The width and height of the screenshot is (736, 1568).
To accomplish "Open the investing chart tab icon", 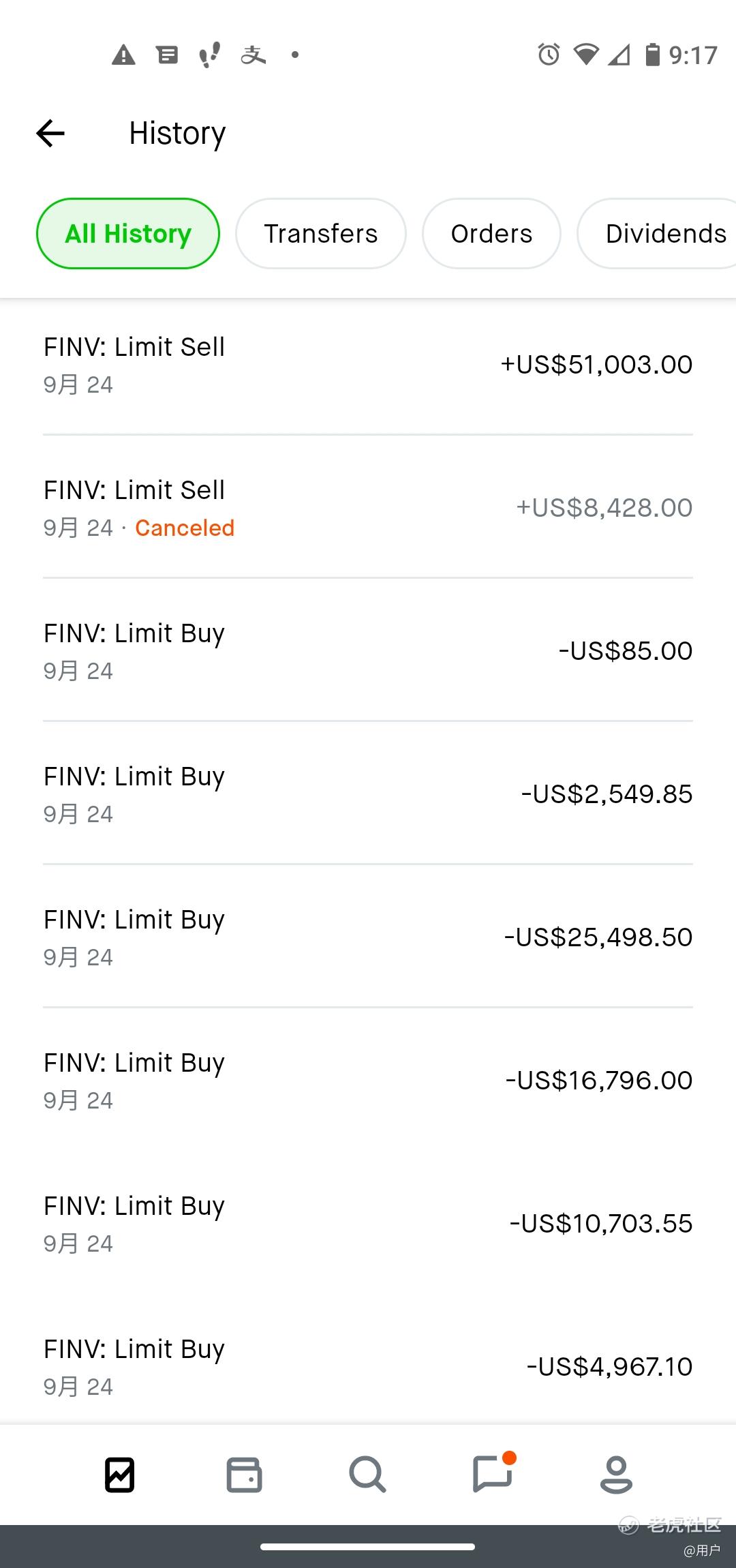I will point(120,1475).
